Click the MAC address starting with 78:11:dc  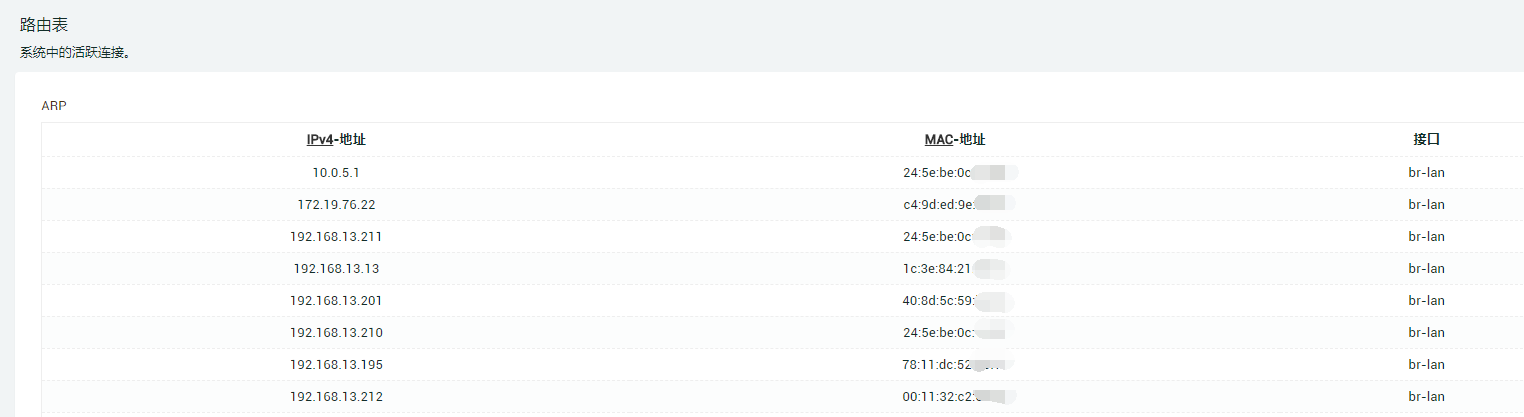tap(958, 364)
